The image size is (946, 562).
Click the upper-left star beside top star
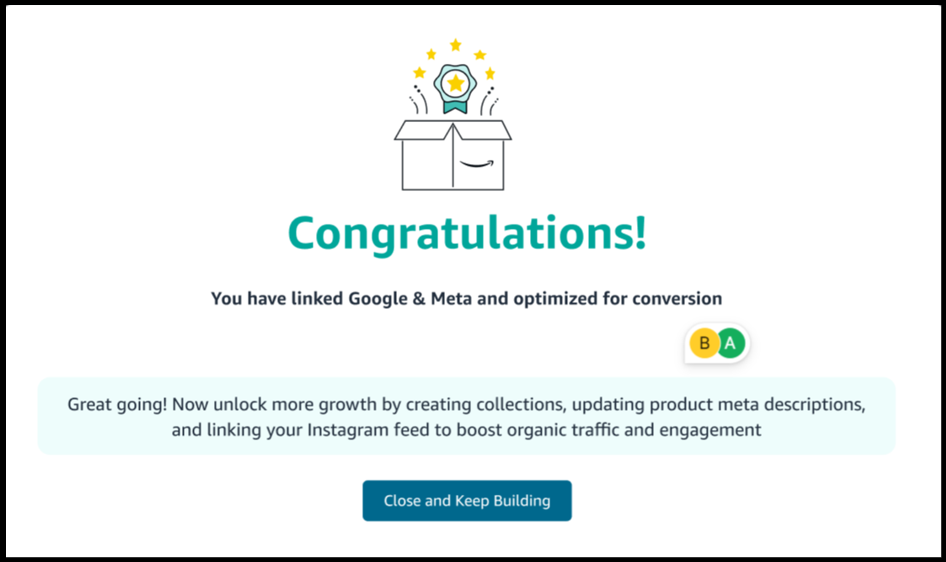point(431,54)
